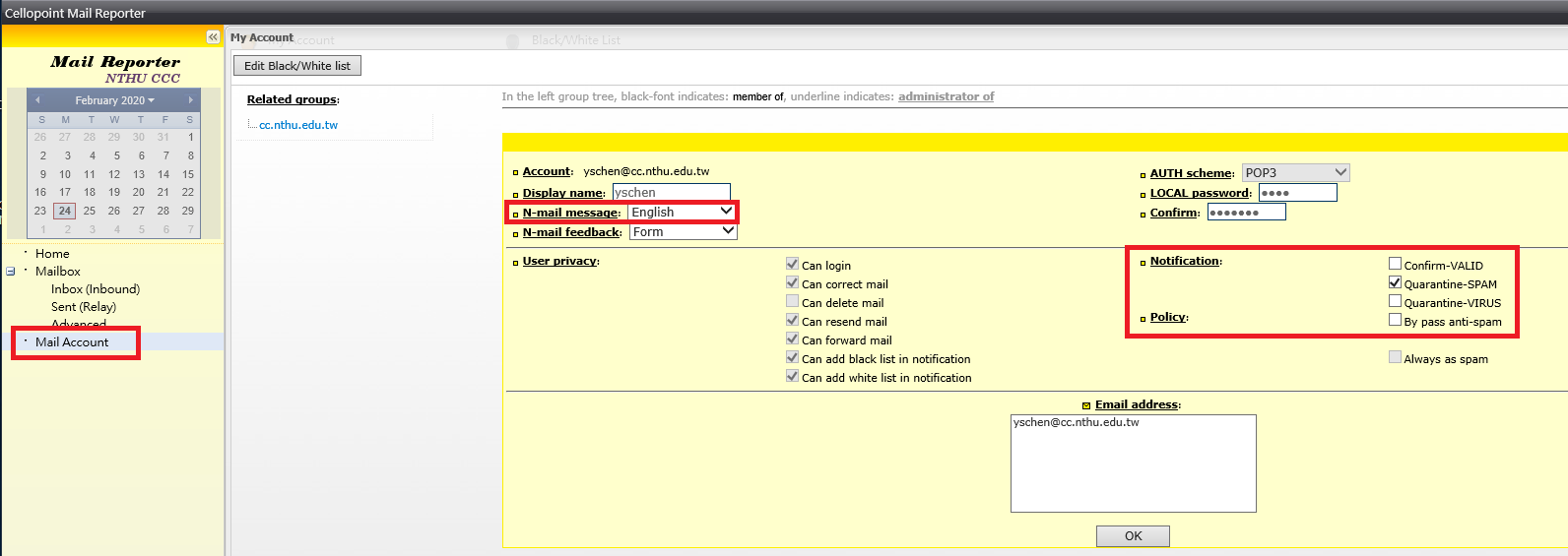Open the N-mail message language dropdown
Viewport: 1568px width, 556px height.
point(682,213)
